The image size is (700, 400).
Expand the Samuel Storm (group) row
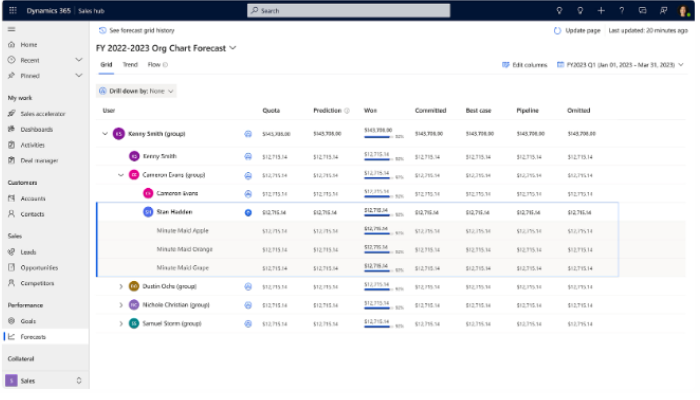121,323
